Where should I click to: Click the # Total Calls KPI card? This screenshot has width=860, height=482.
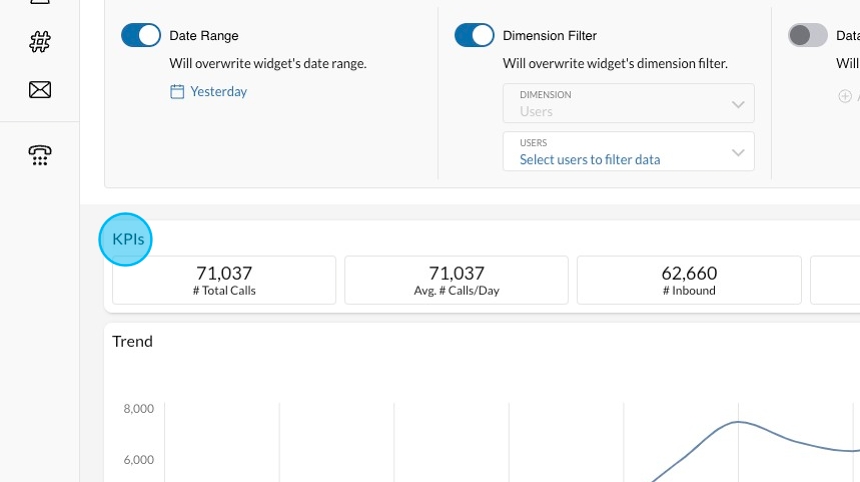click(224, 280)
